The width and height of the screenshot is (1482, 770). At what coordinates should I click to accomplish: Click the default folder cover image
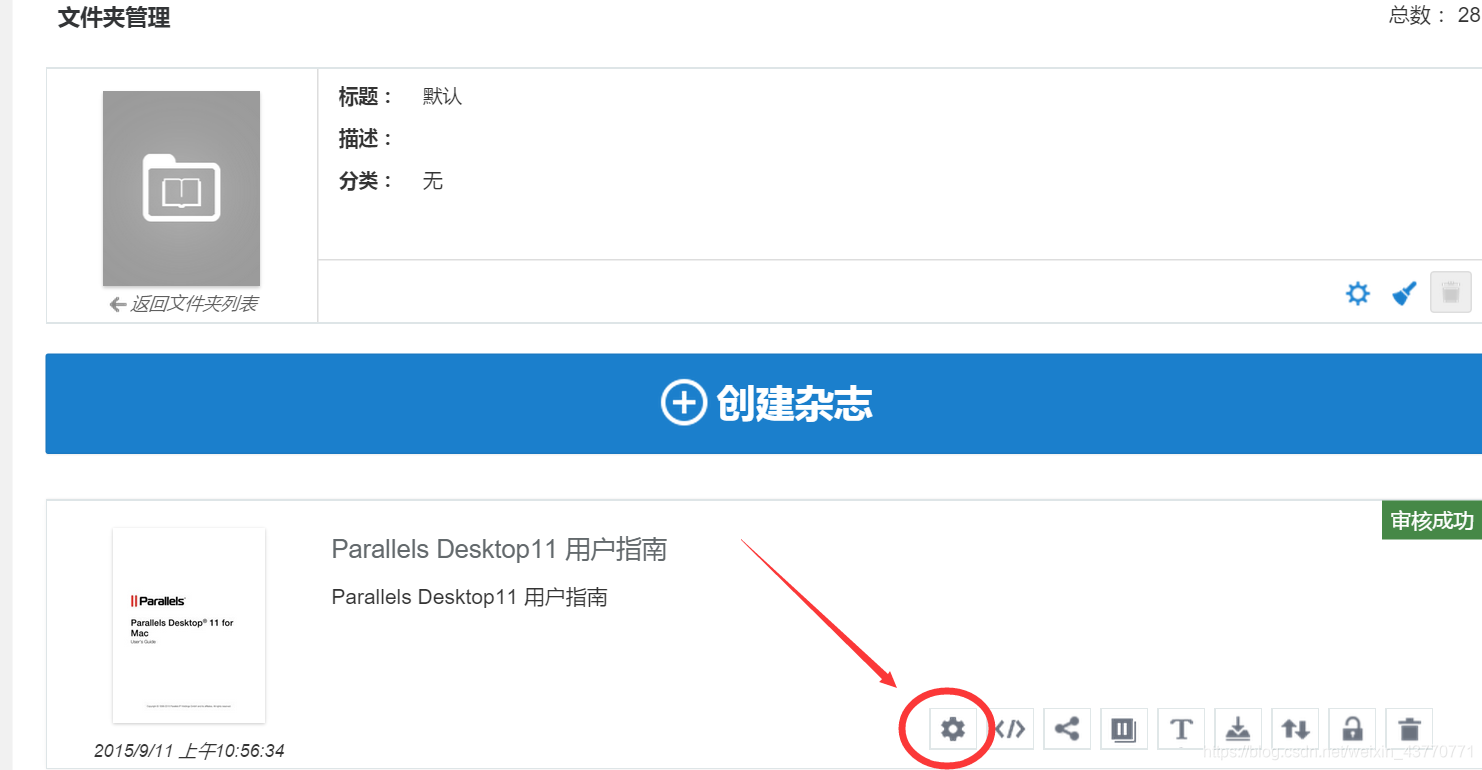pos(181,189)
